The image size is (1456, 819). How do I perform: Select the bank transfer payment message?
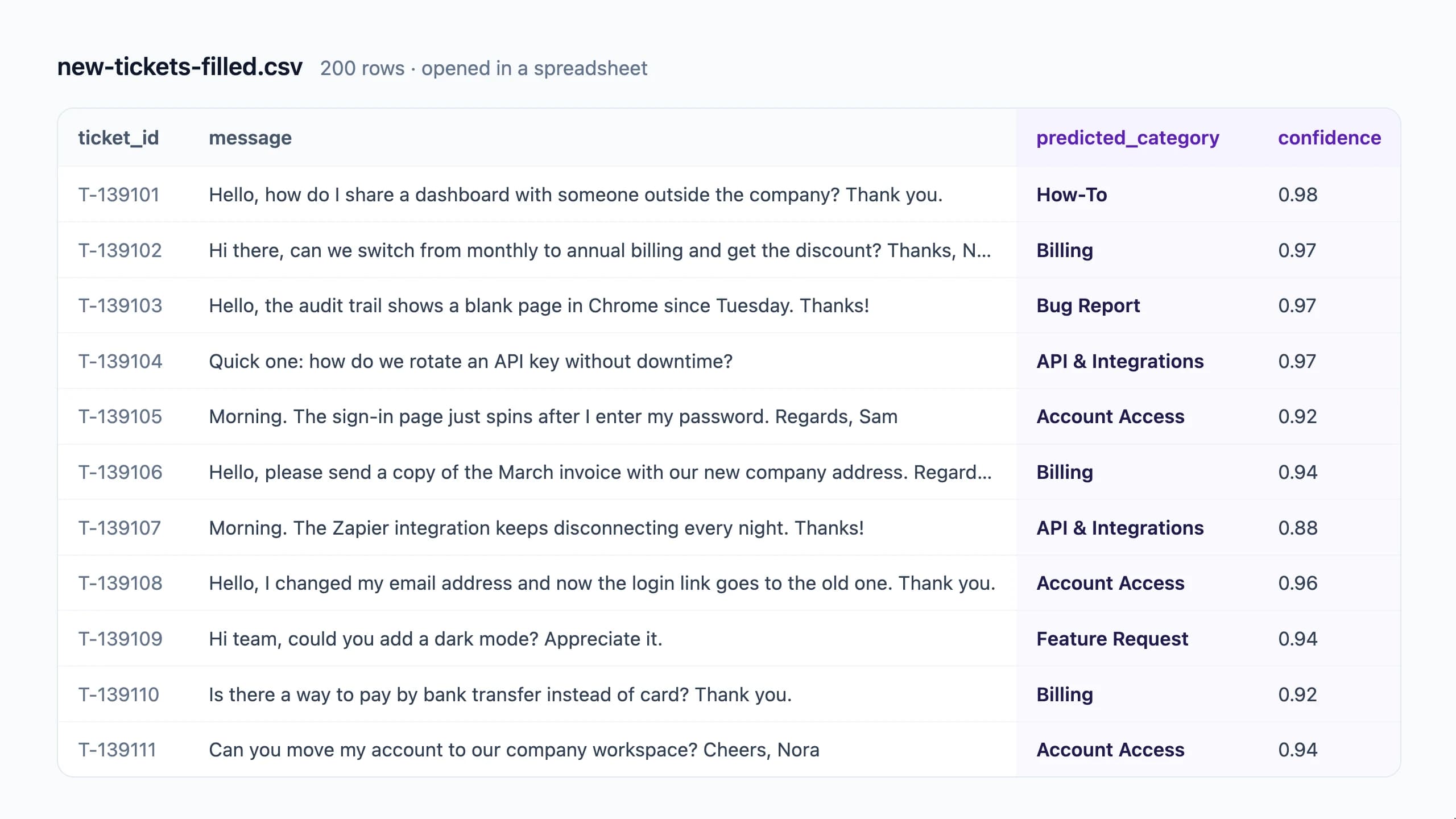click(x=500, y=694)
